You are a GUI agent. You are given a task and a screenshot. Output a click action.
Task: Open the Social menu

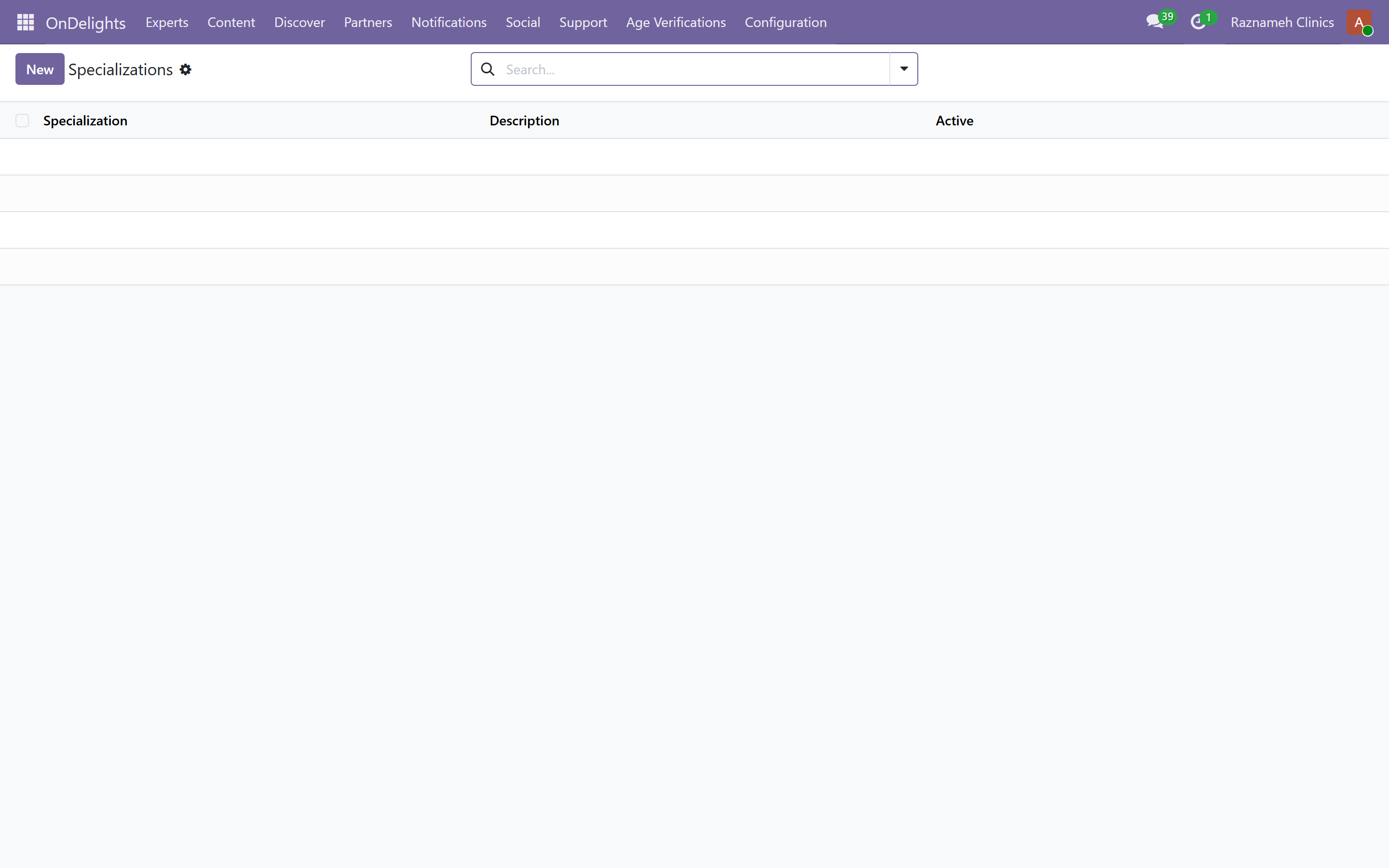point(523,22)
